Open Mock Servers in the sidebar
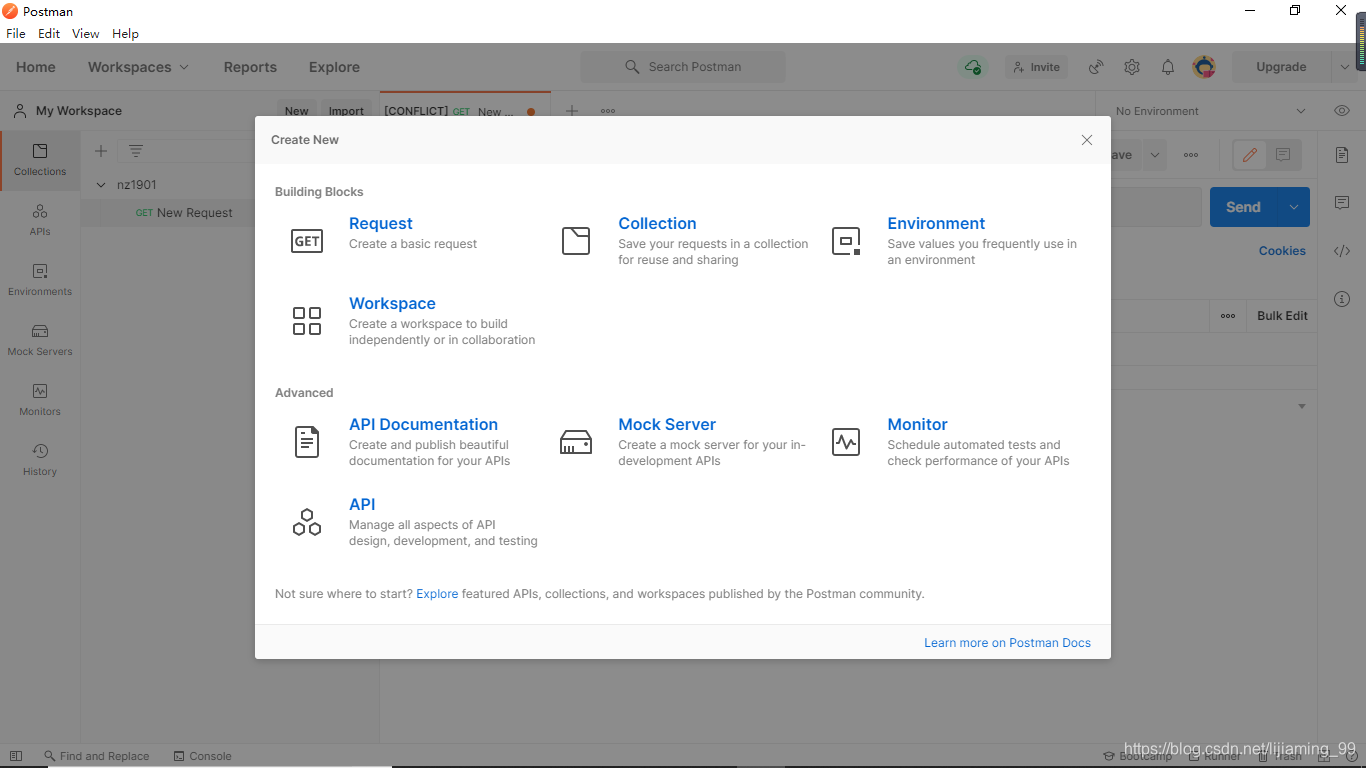This screenshot has width=1366, height=768. pyautogui.click(x=40, y=340)
